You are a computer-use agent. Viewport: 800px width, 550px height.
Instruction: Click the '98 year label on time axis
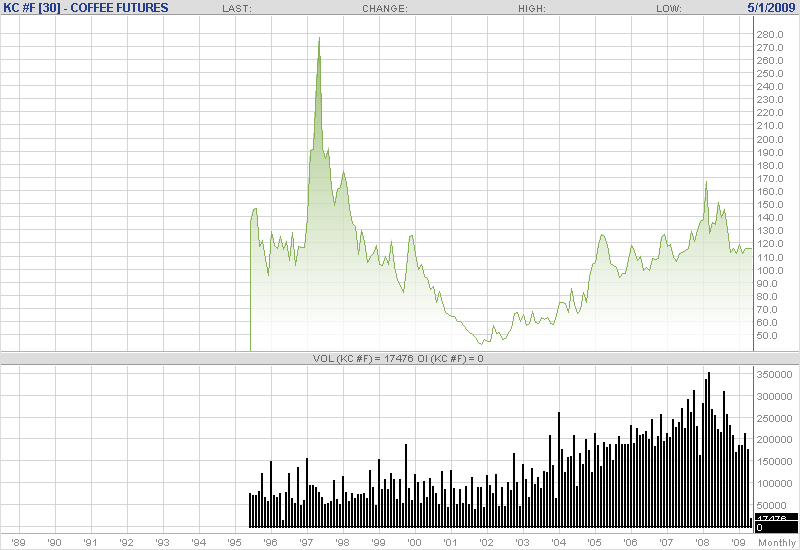pos(342,542)
